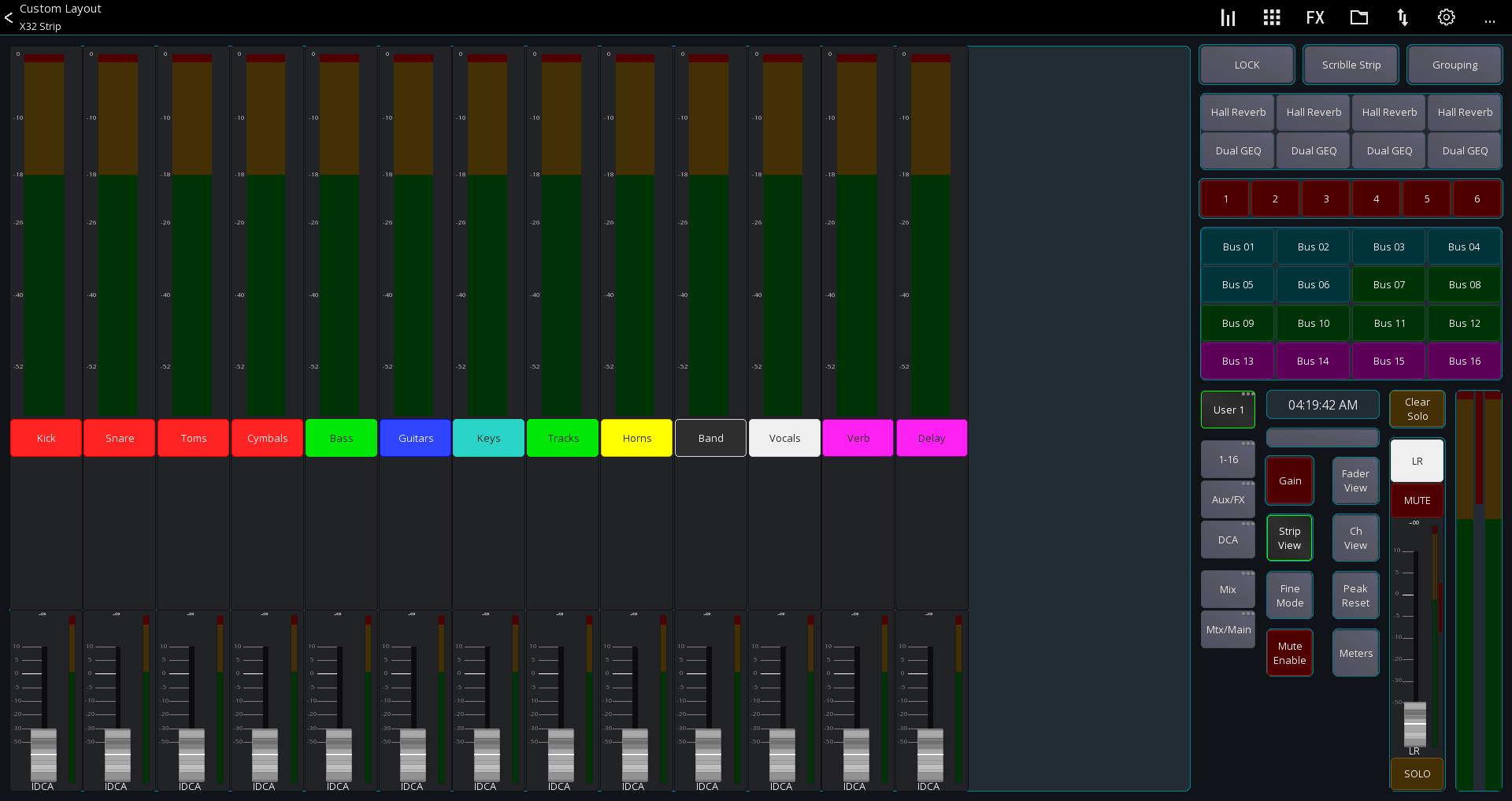
Task: Mute the LR main channel
Action: 1417,500
